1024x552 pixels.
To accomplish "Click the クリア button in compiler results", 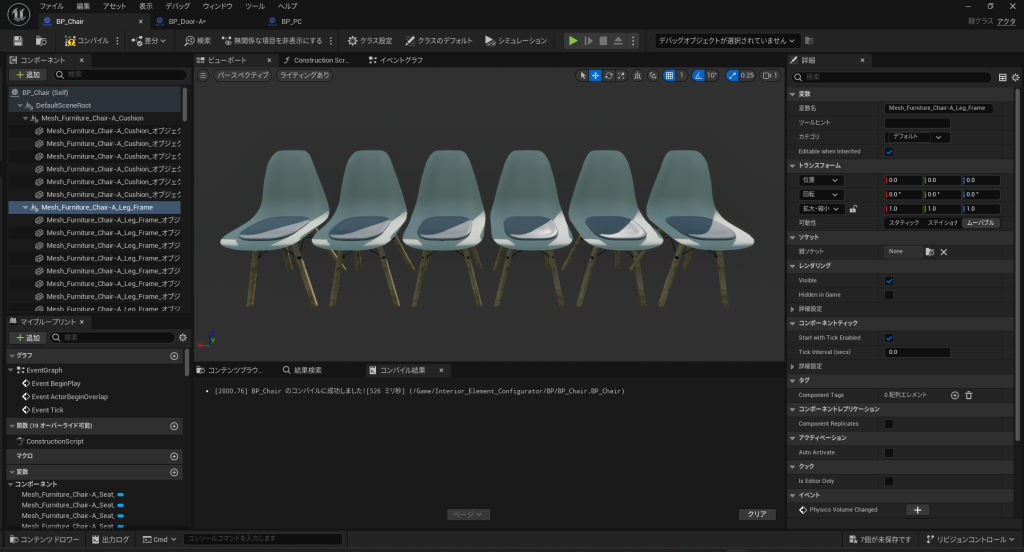I will (x=757, y=514).
